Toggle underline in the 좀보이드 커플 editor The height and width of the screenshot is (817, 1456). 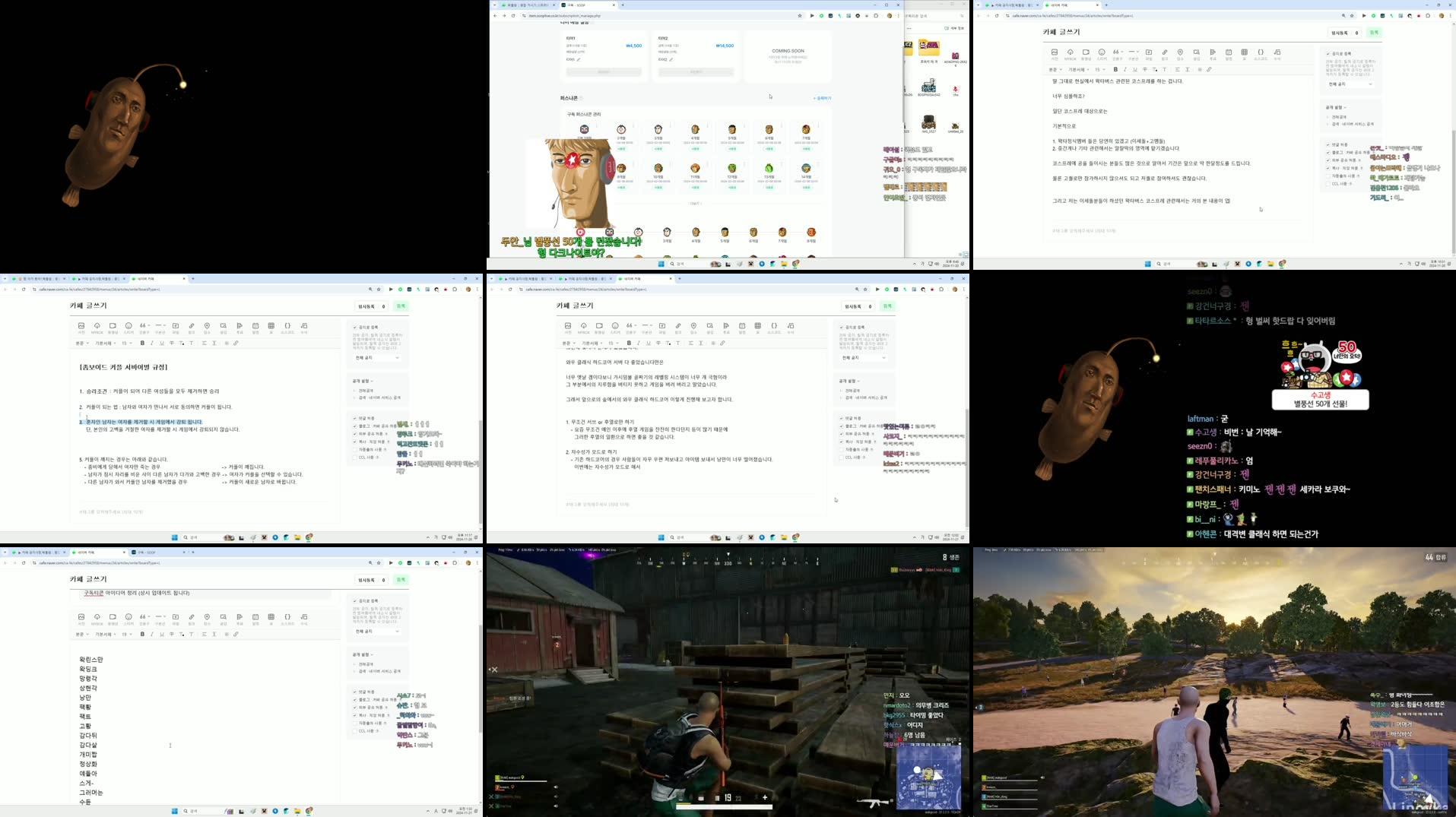click(x=162, y=343)
